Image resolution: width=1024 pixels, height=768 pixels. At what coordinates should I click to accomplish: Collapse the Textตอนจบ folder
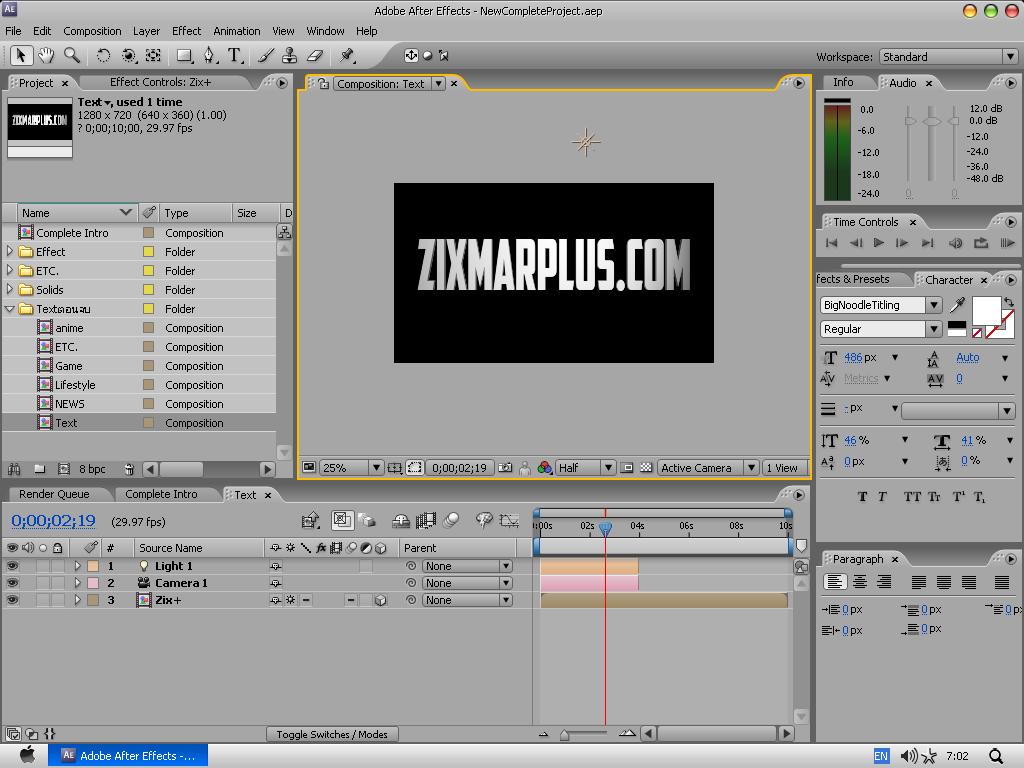pyautogui.click(x=9, y=308)
